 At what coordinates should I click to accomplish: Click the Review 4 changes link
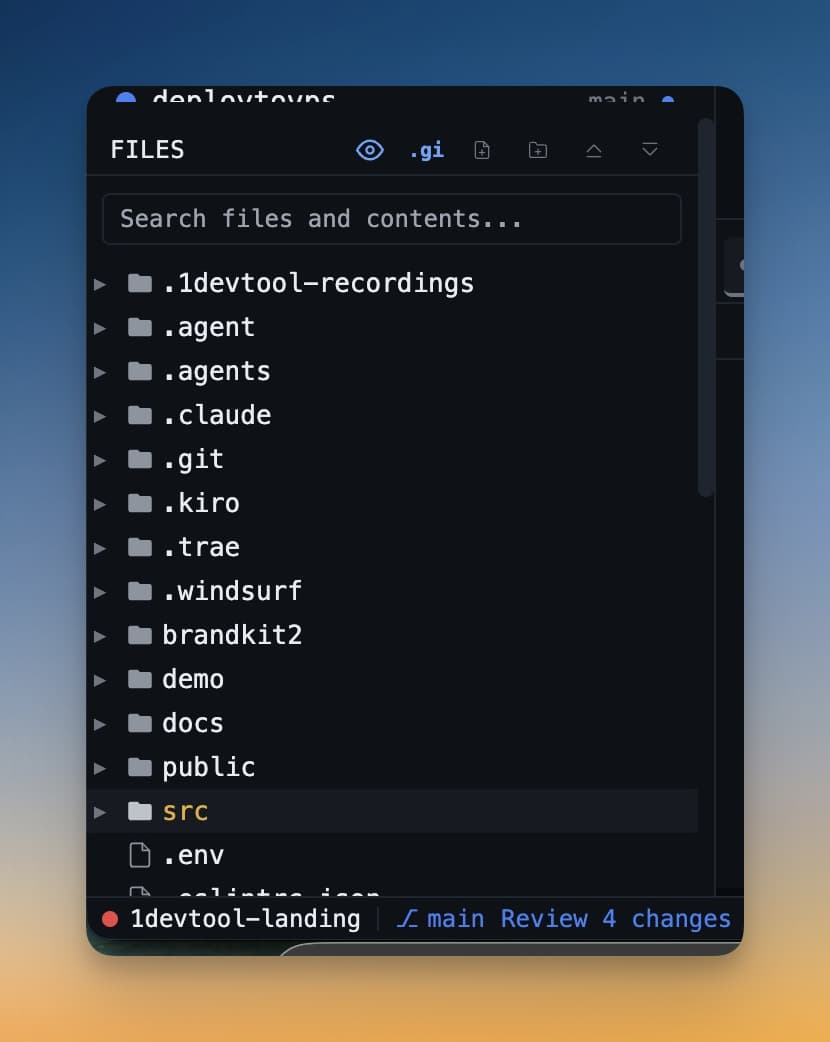point(614,919)
